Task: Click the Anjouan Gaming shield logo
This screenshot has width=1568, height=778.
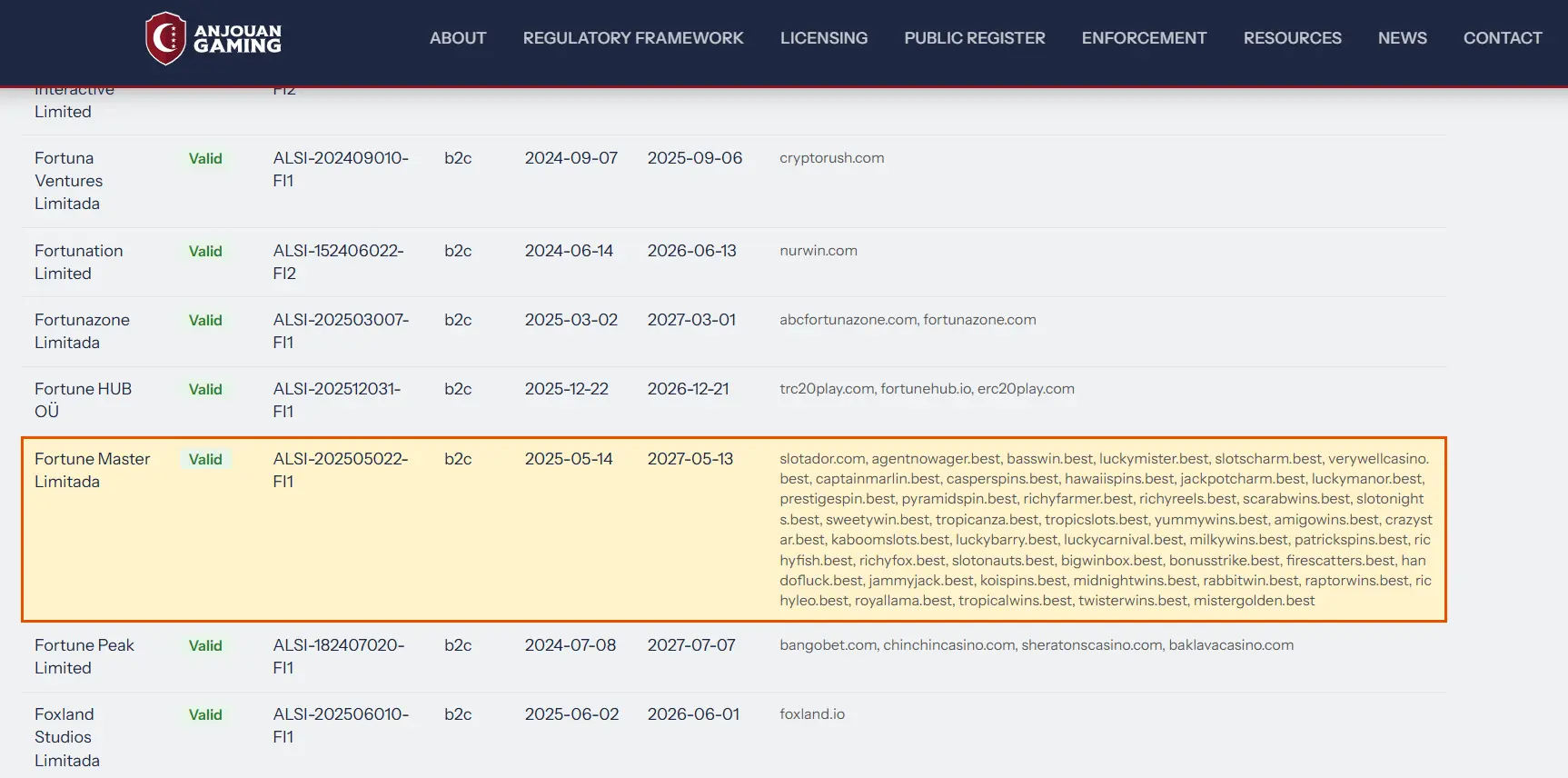Action: coord(165,38)
